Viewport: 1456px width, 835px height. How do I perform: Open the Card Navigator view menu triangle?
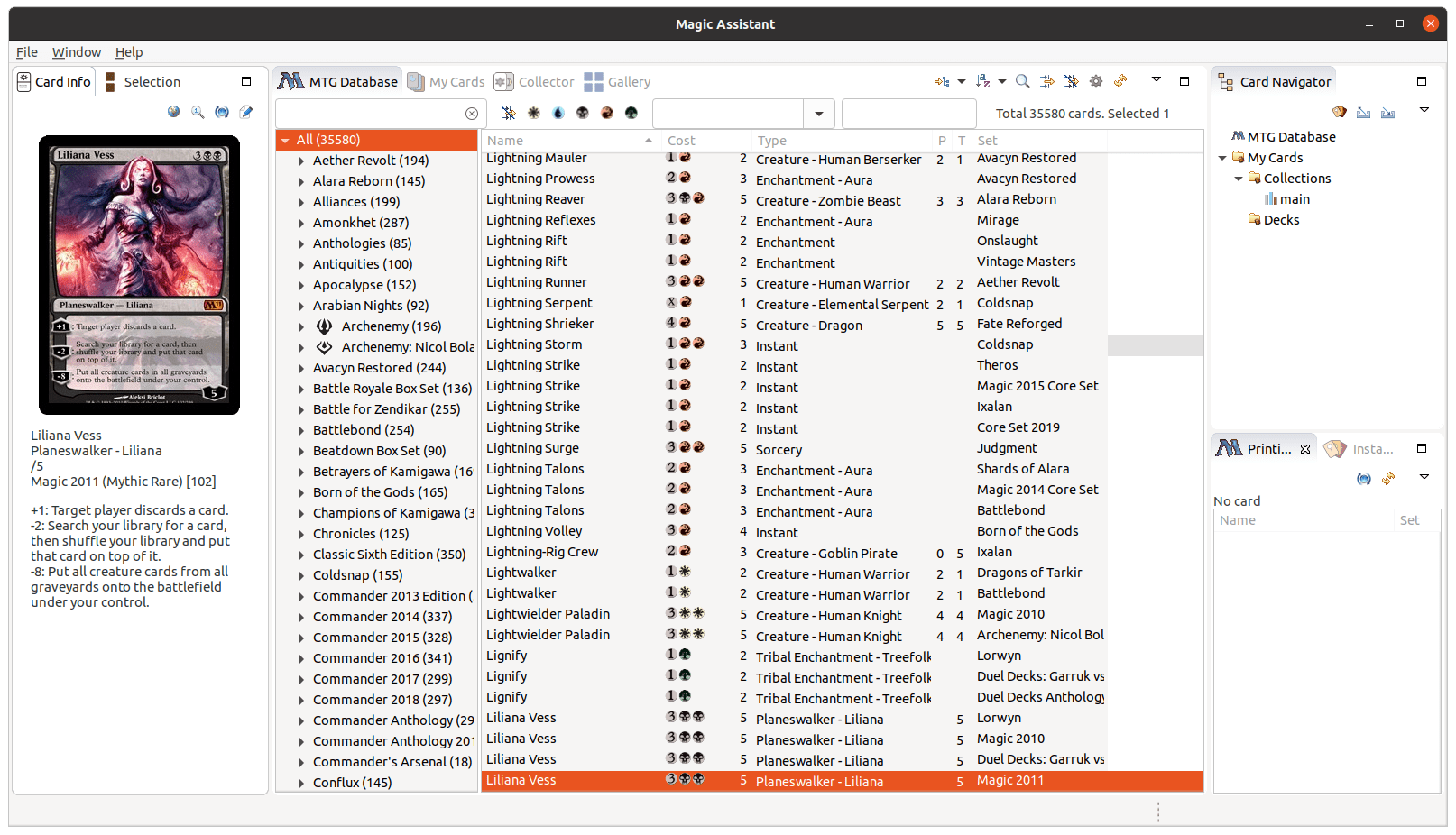click(1424, 110)
